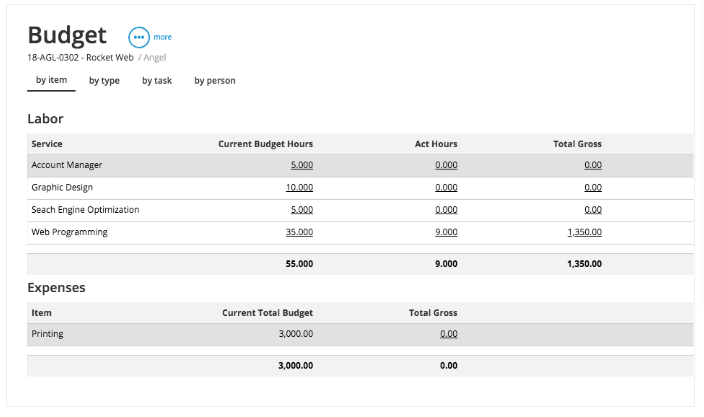Open Graphic Design total gross 0.00
This screenshot has width=704, height=417.
point(593,187)
